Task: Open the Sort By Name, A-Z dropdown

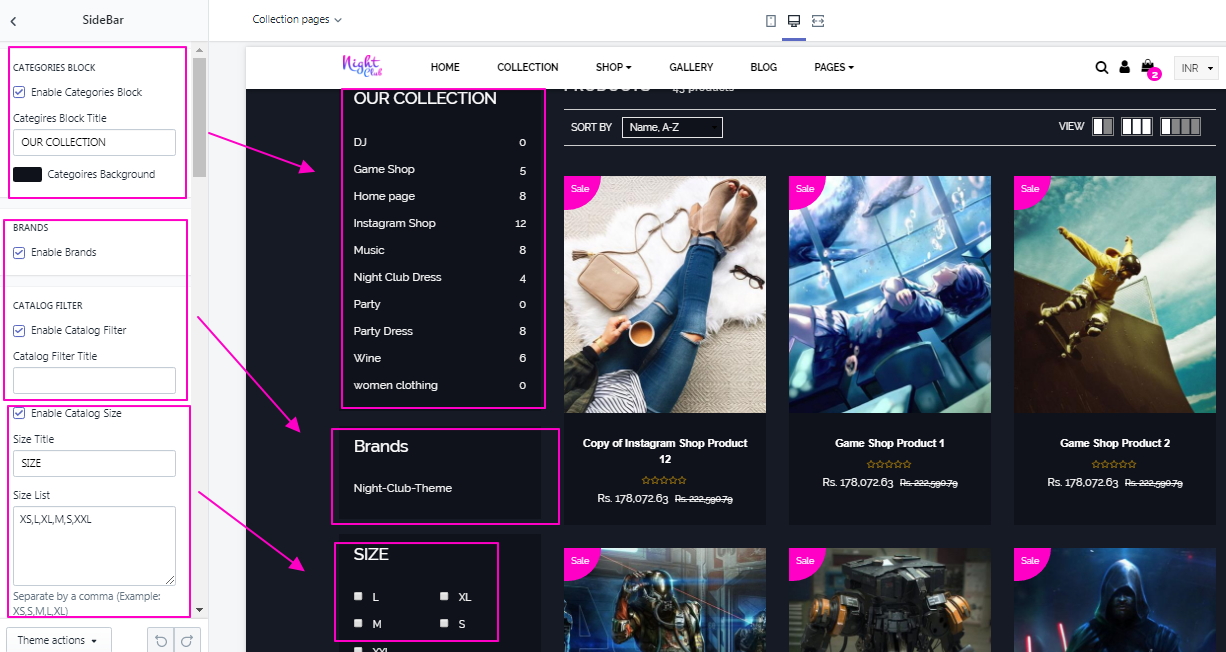Action: click(x=671, y=127)
